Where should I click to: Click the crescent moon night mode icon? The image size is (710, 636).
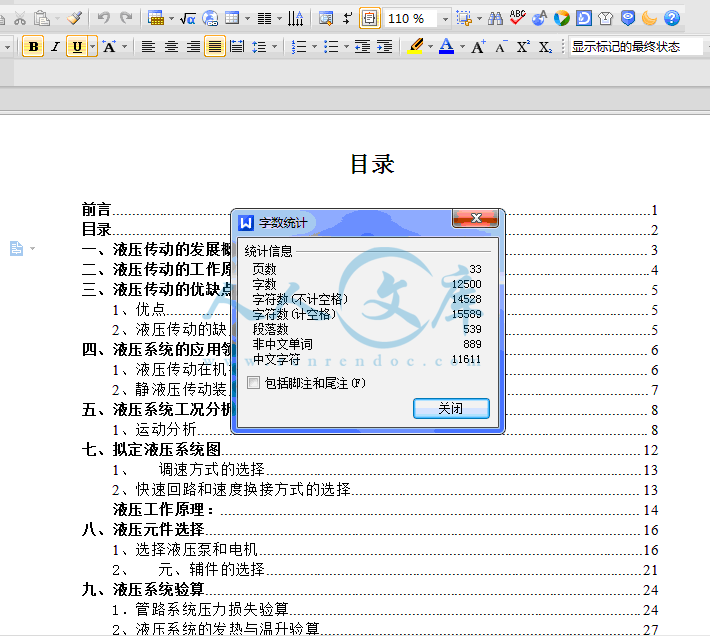click(649, 19)
